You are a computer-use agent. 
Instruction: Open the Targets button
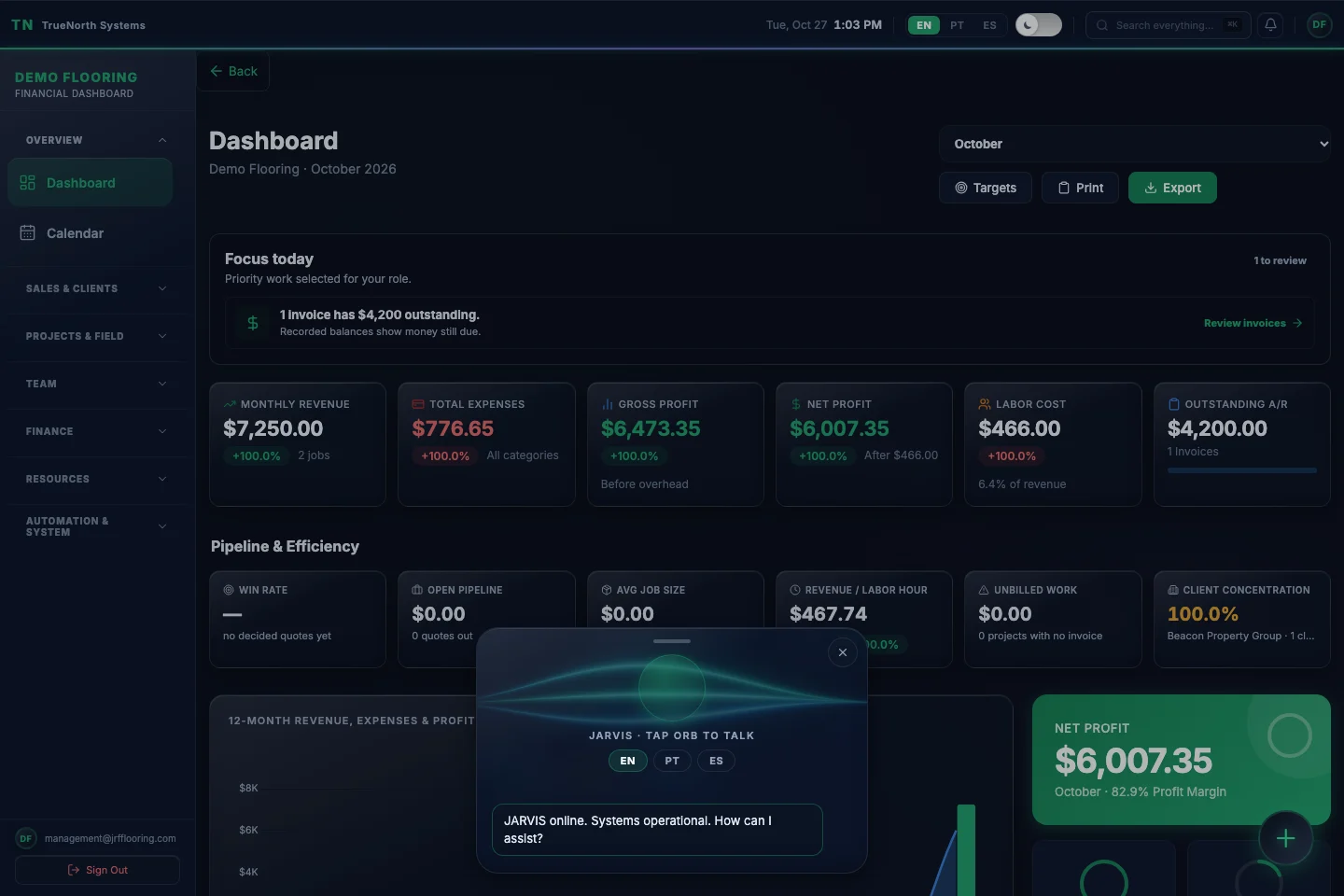pyautogui.click(x=986, y=188)
